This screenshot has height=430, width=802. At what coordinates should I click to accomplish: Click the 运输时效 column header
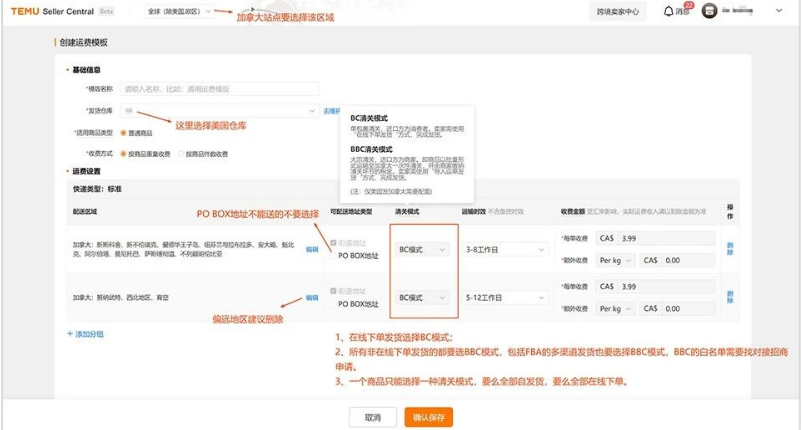click(474, 211)
